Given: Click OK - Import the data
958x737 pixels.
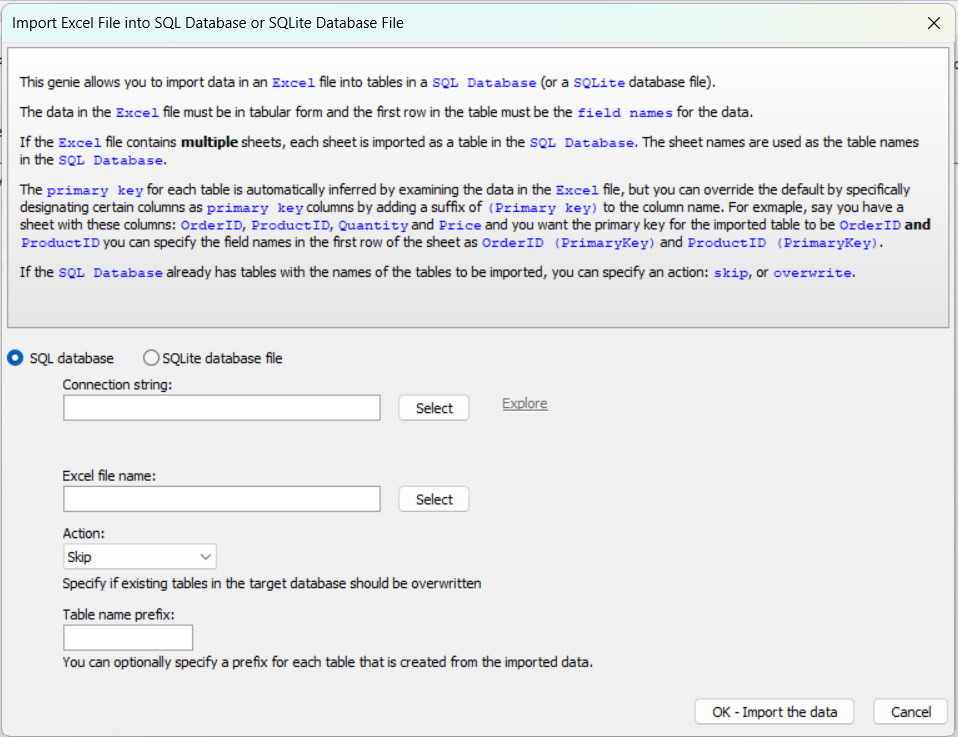Looking at the screenshot, I should coord(774,712).
